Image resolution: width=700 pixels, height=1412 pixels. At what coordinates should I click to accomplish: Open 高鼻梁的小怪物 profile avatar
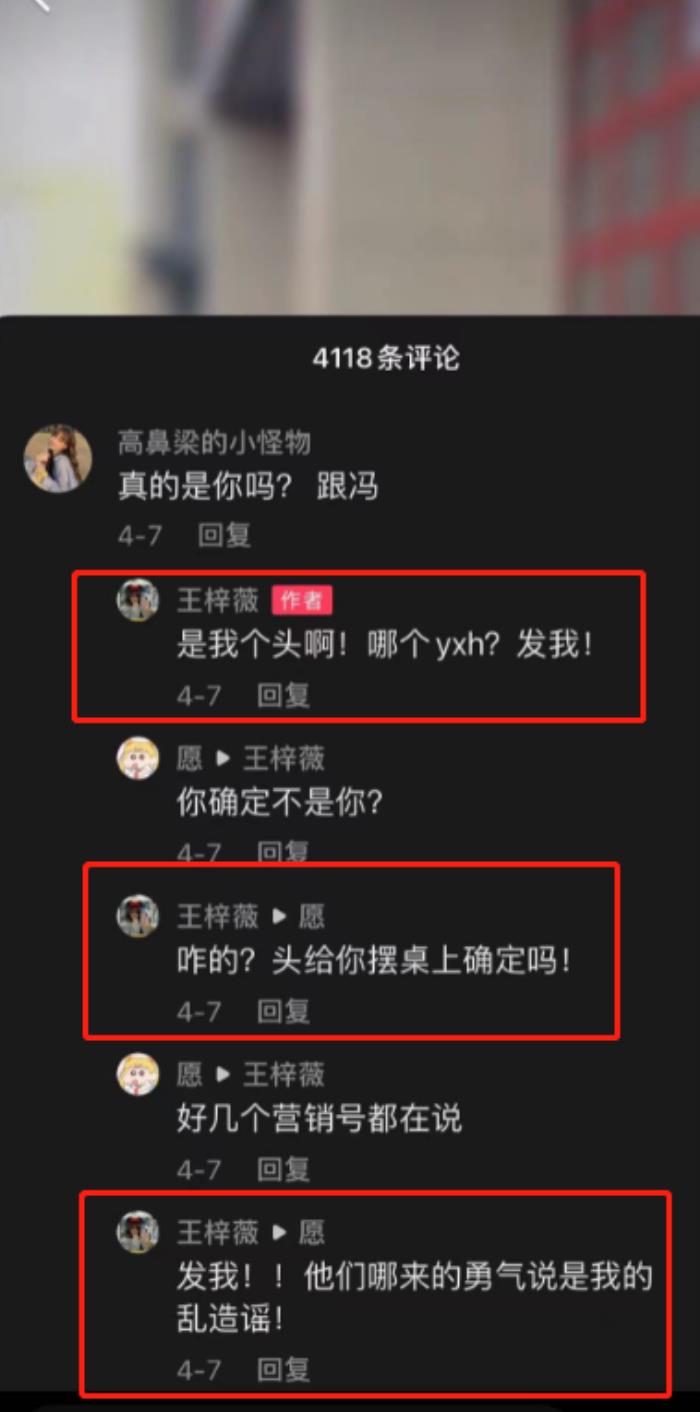(58, 458)
